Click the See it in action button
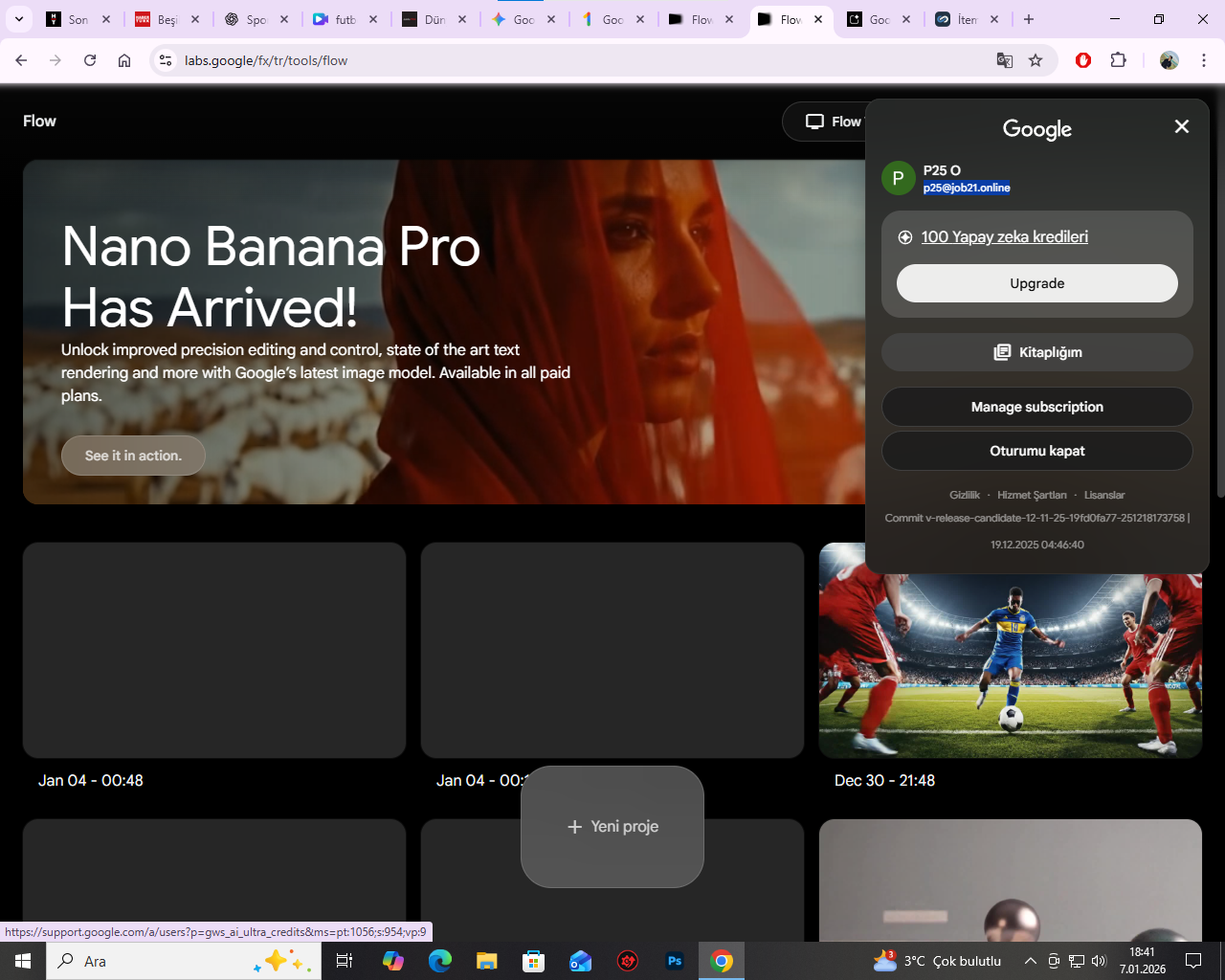1225x980 pixels. point(133,456)
